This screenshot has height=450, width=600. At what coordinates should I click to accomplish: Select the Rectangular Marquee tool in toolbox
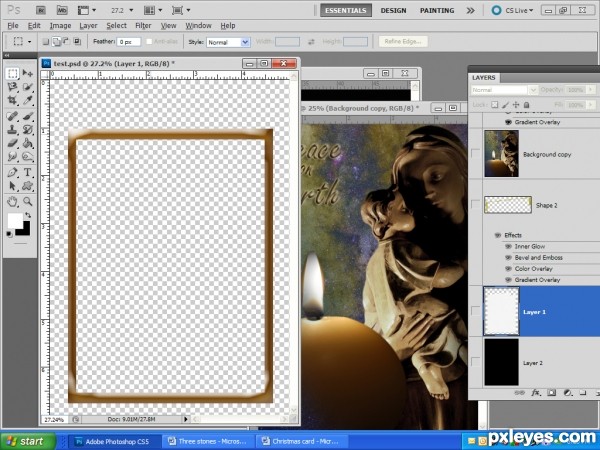pos(12,73)
